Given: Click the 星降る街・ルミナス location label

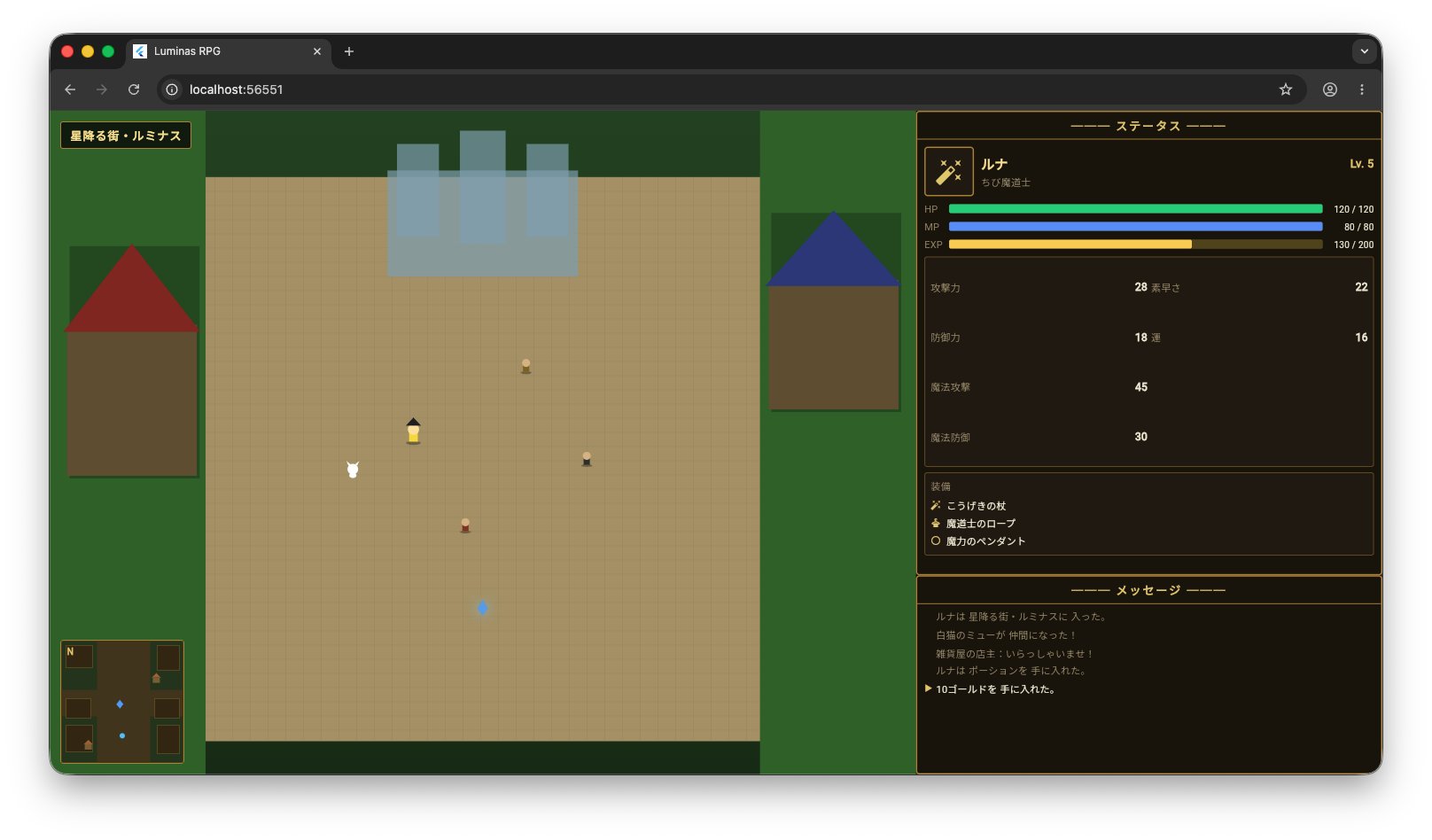Looking at the screenshot, I should coord(126,136).
